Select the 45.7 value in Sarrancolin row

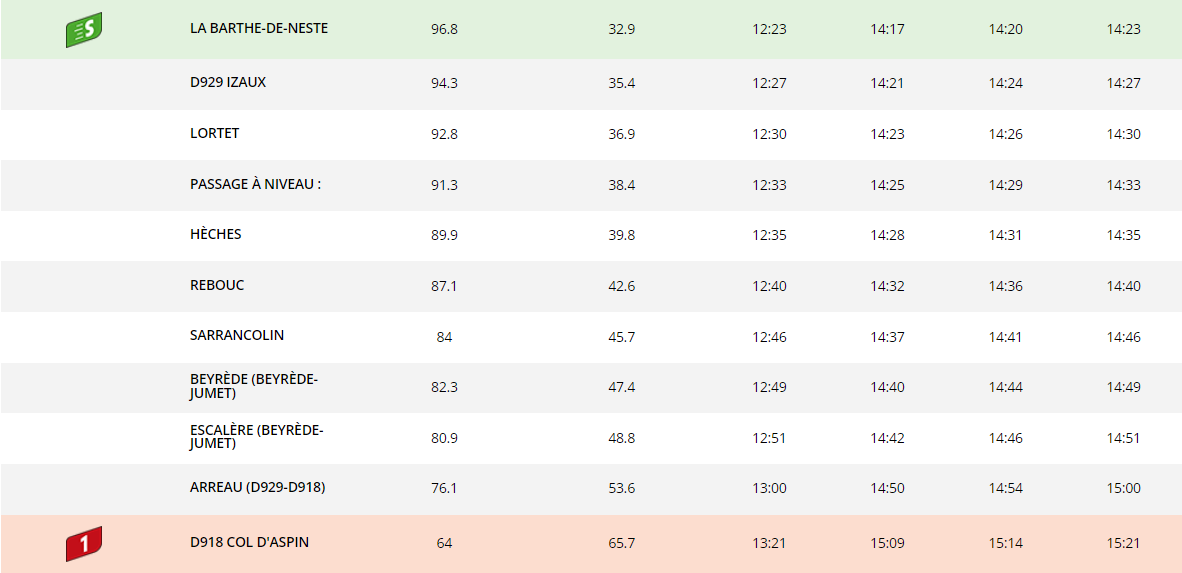click(622, 337)
